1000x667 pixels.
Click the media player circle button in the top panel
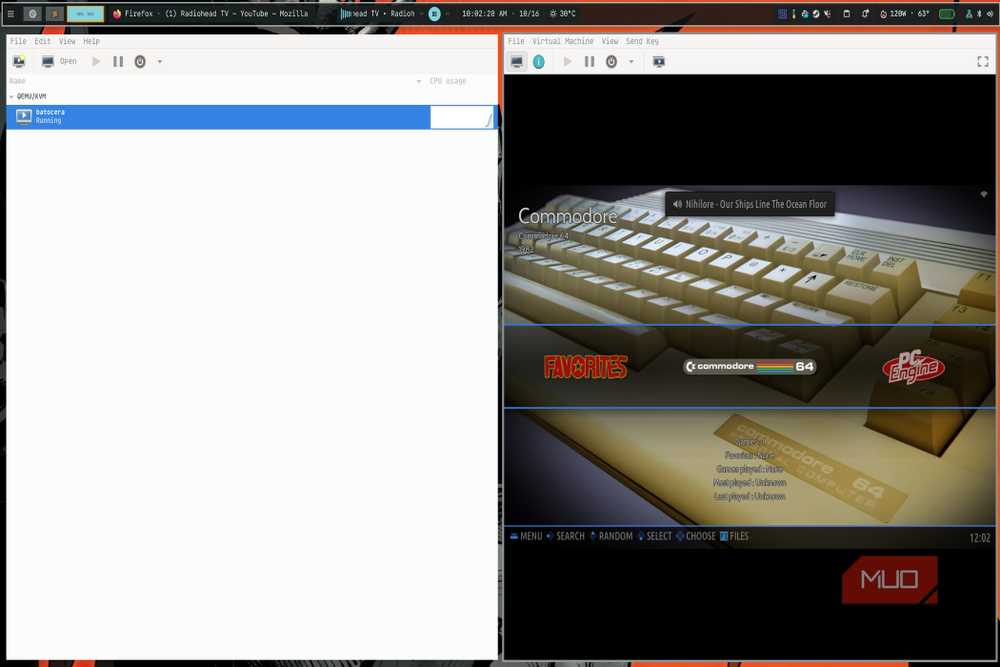coord(434,13)
